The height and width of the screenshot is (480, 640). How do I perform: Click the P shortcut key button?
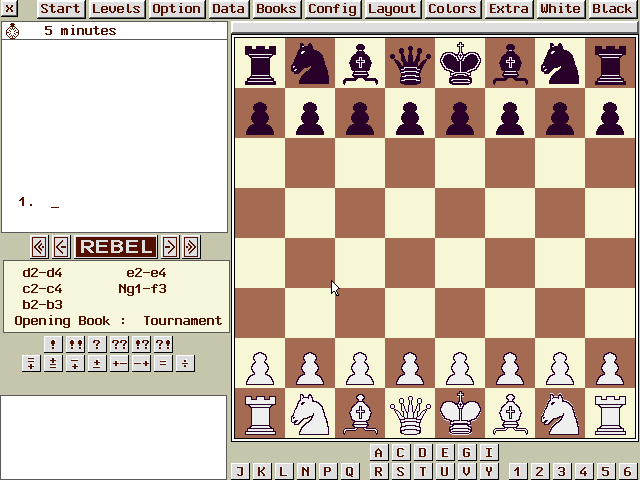328,472
